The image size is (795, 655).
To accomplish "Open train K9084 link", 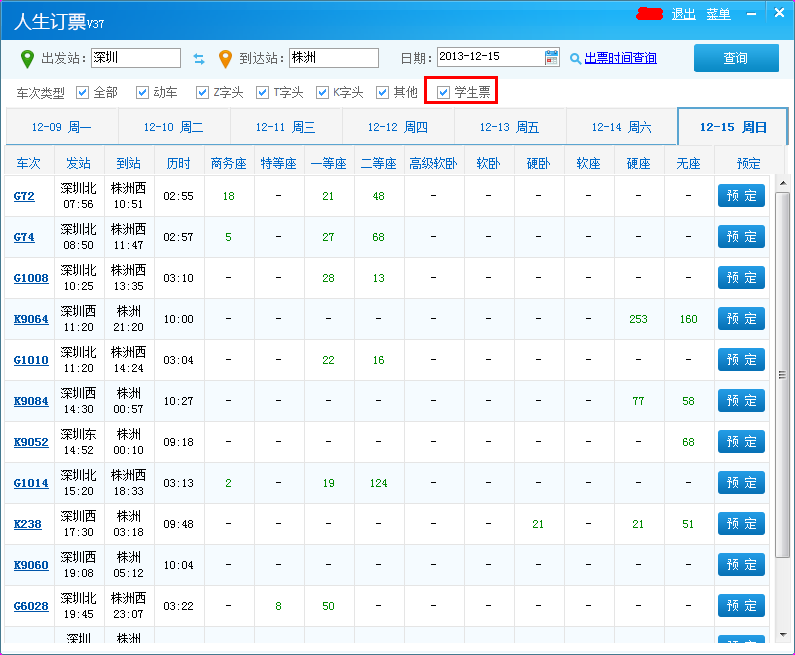I will click(x=31, y=402).
